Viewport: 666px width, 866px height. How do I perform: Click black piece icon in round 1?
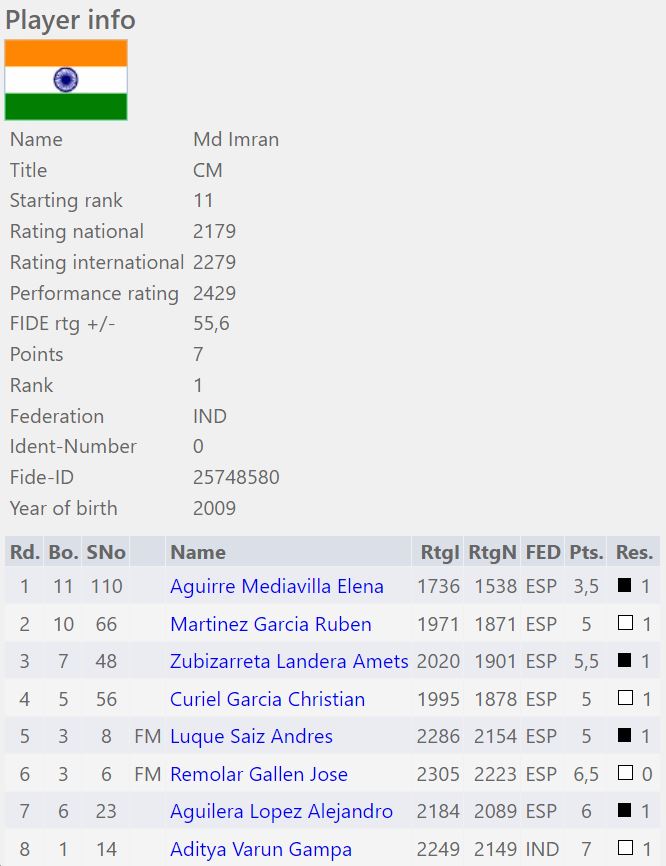(625, 586)
